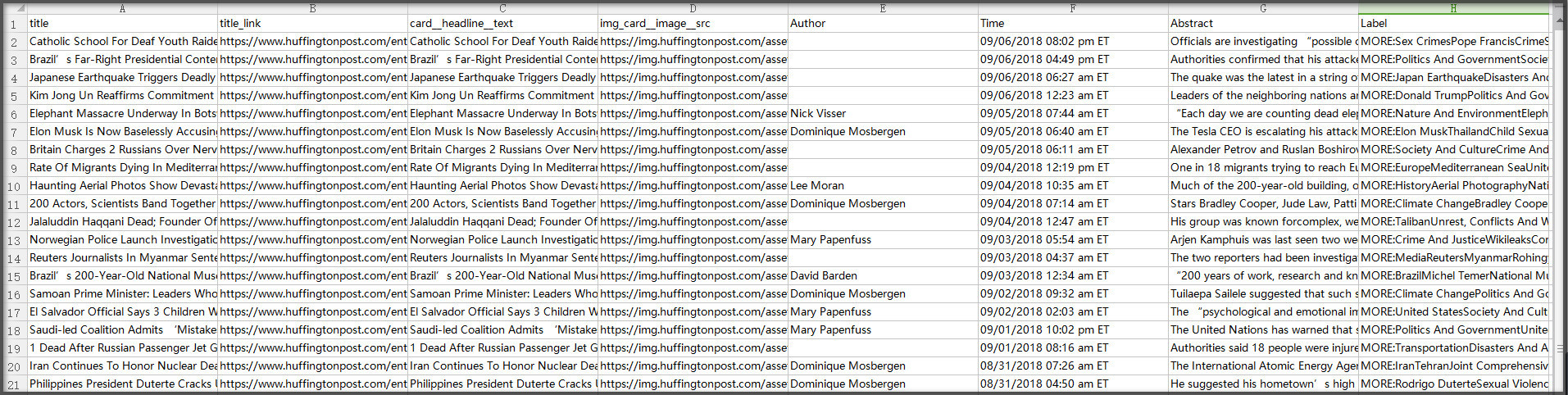The image size is (1568, 395).
Task: Select headline cell 'Haunting Aerial Photos' in column C
Action: [502, 185]
